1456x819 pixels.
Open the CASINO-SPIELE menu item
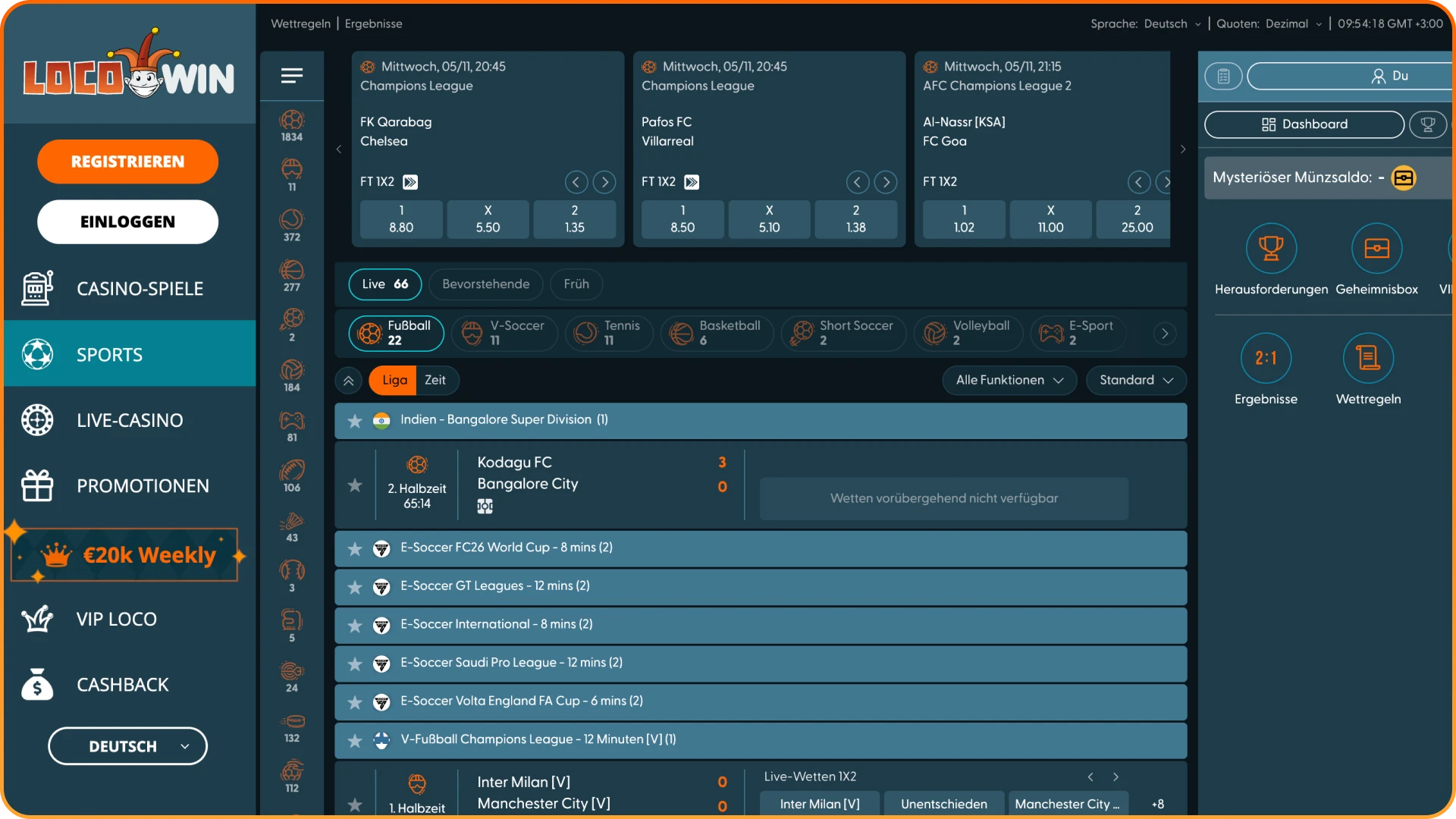129,288
